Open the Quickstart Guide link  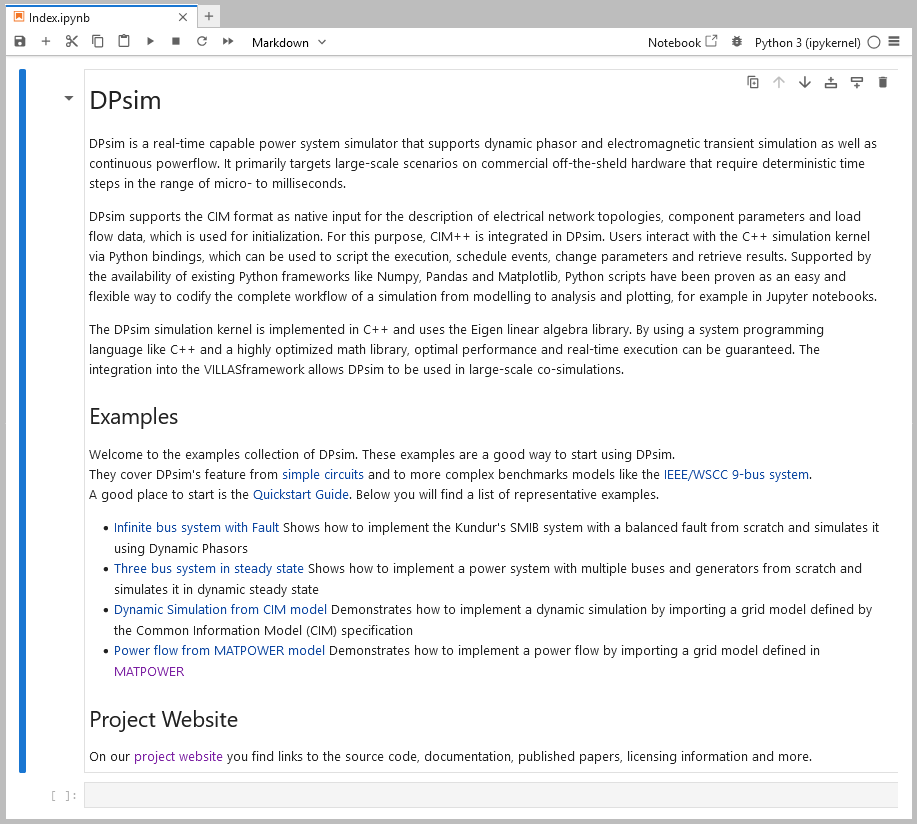point(300,494)
